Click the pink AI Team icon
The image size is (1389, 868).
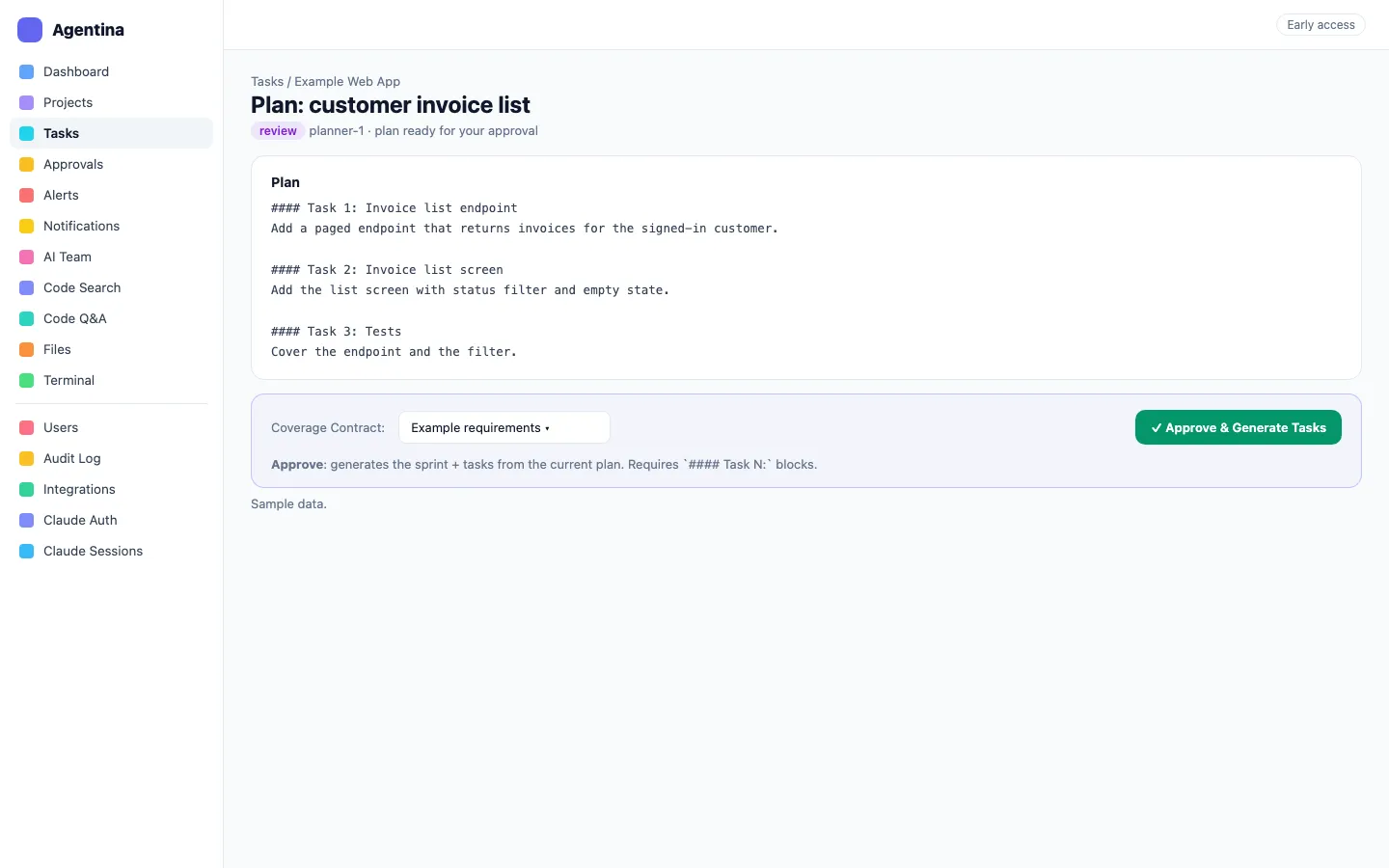(27, 258)
